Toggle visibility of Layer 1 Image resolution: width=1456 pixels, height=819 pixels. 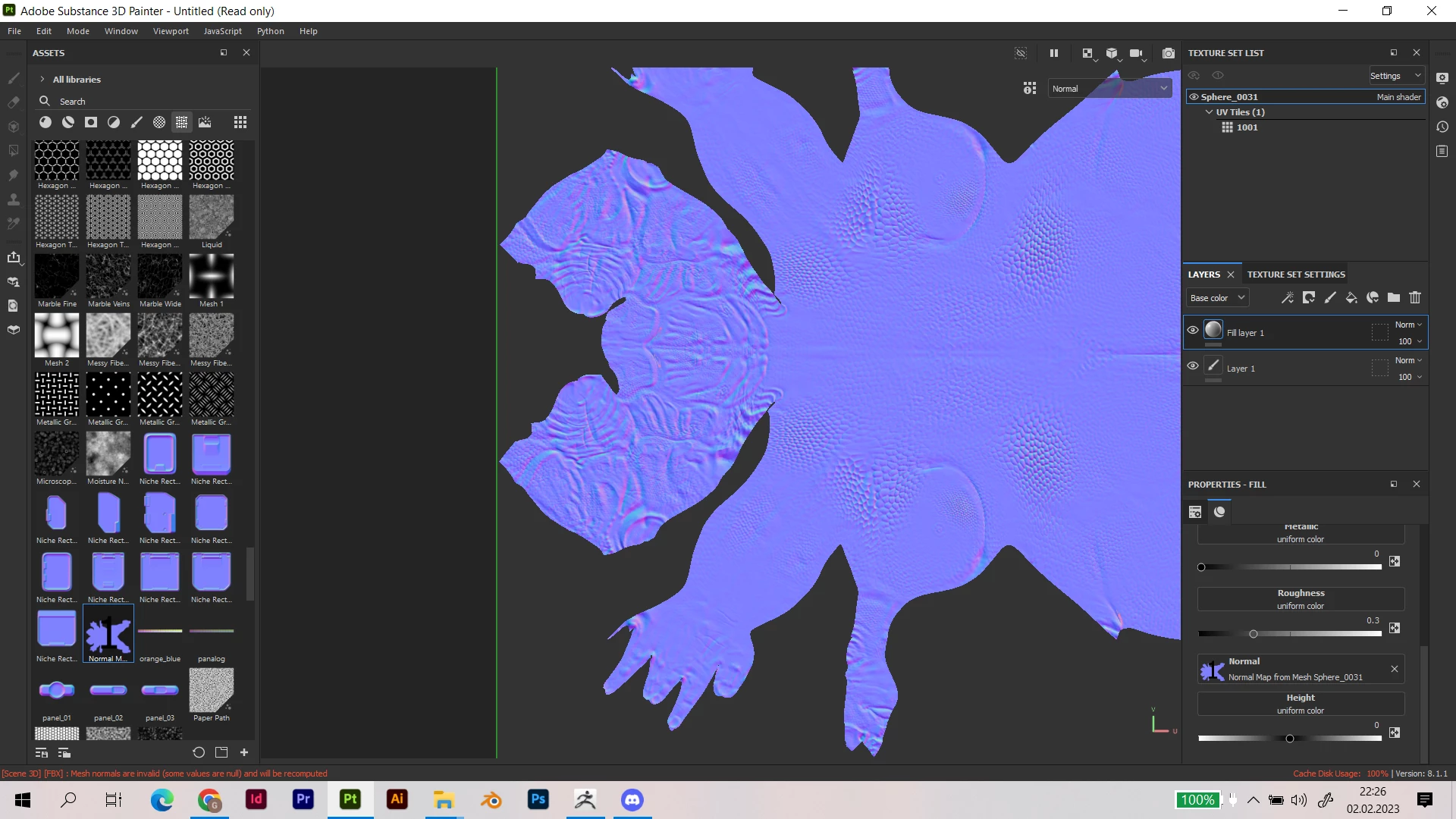coord(1193,366)
